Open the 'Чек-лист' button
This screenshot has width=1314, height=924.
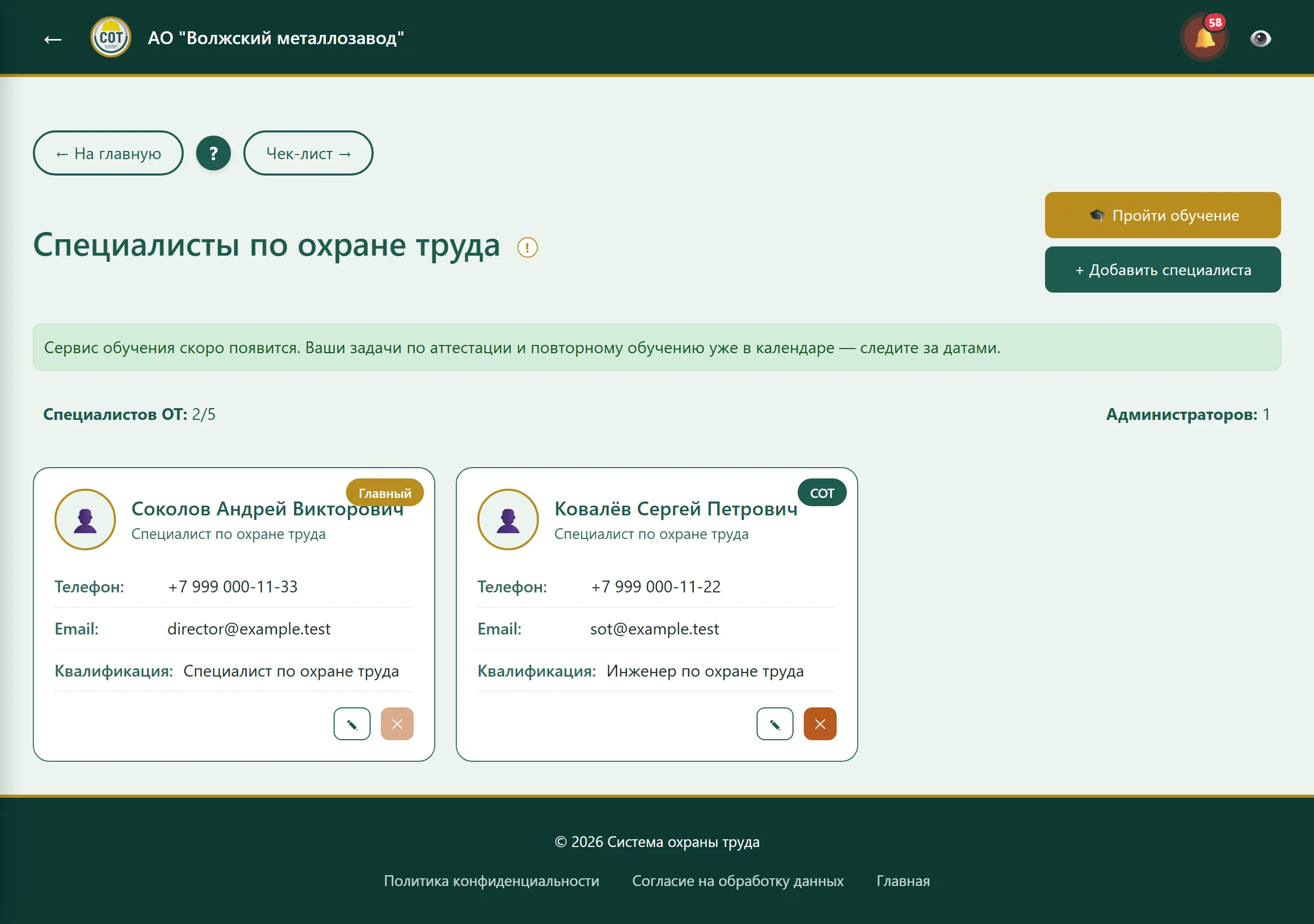point(308,153)
